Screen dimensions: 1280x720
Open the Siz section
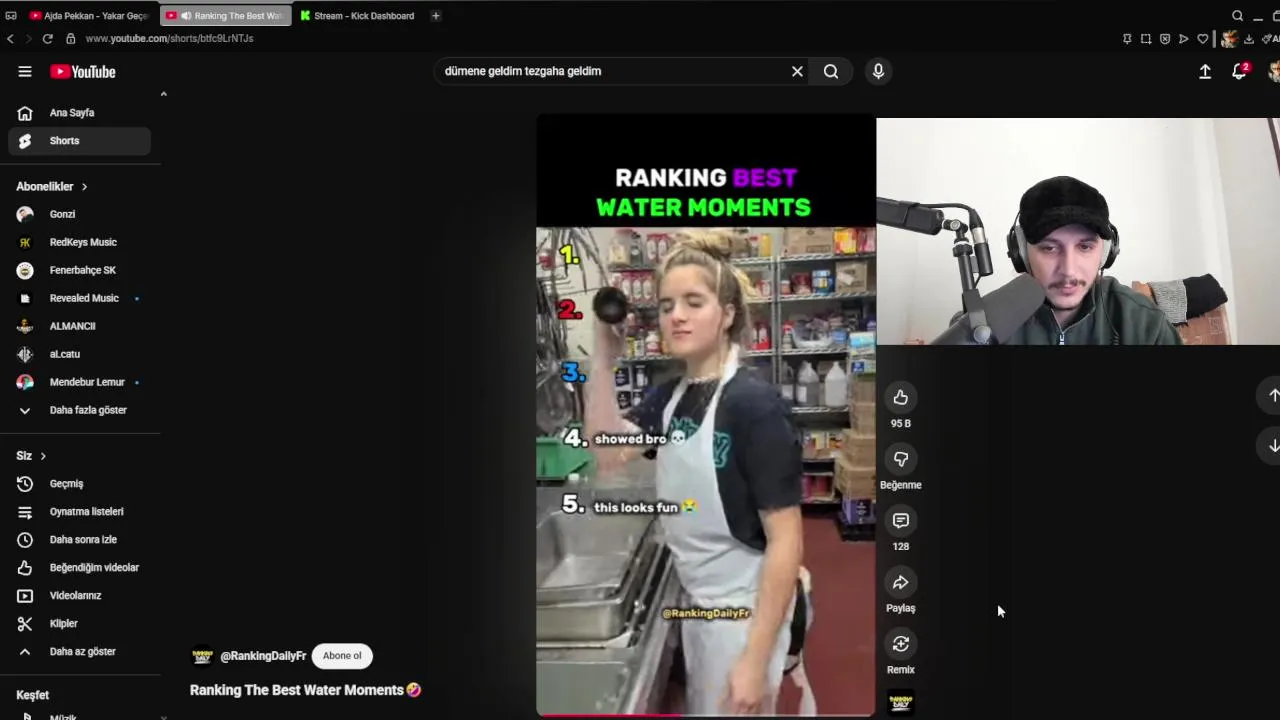pos(31,456)
